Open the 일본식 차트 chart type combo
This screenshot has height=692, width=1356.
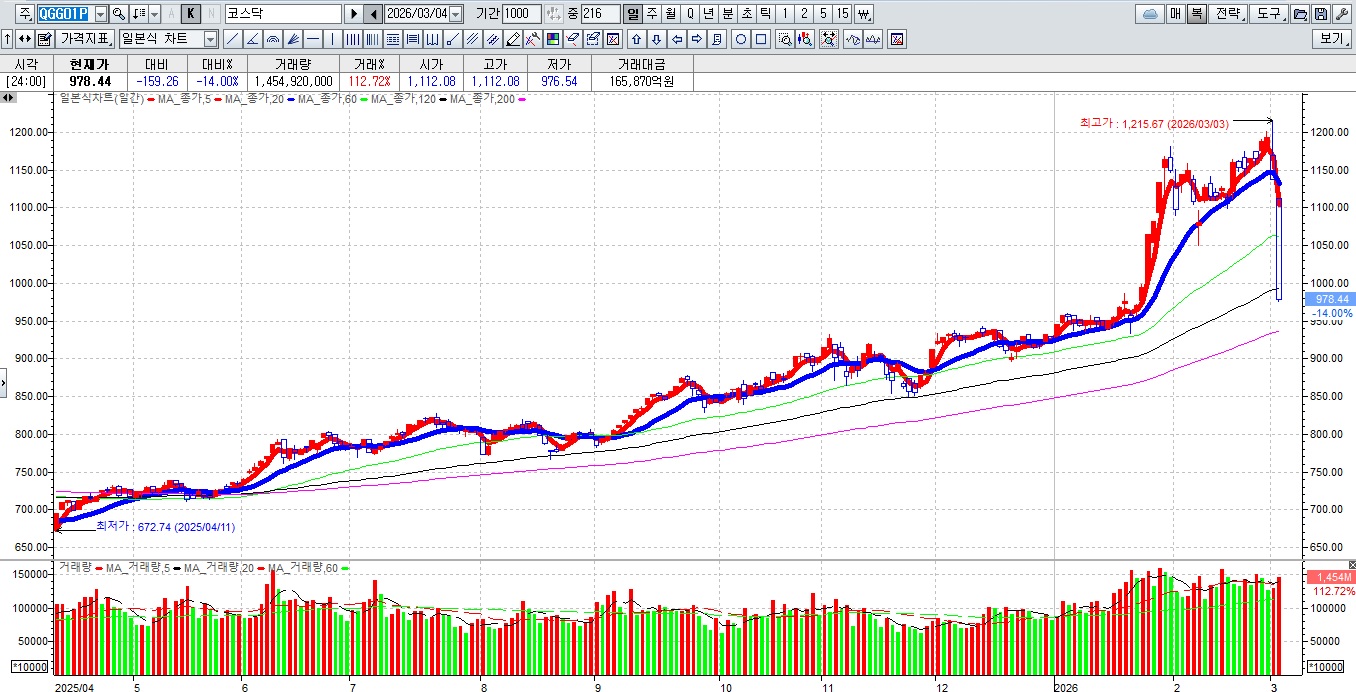(168, 39)
